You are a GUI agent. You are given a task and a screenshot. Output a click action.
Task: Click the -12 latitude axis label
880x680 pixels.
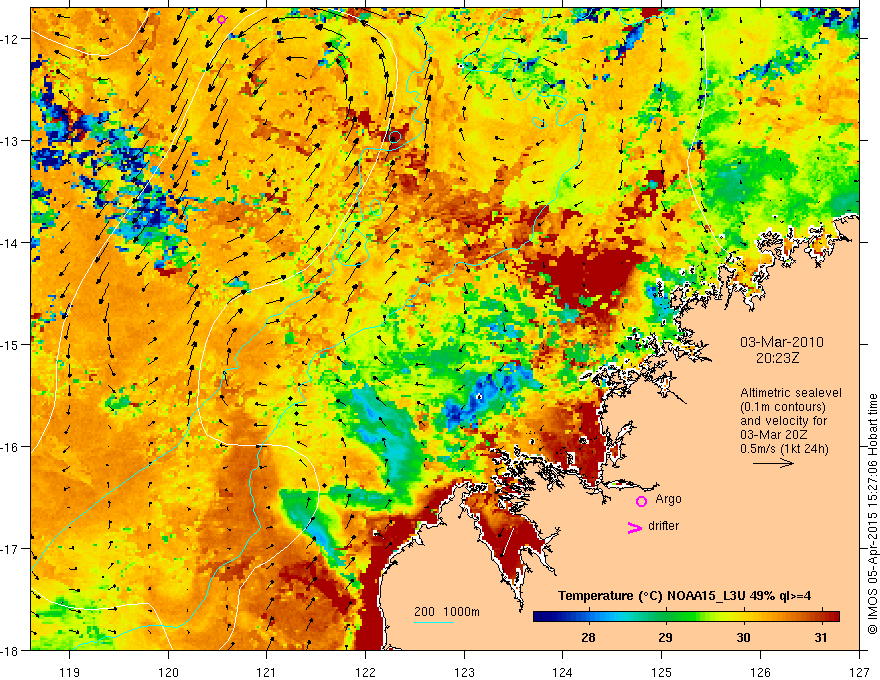(x=11, y=39)
